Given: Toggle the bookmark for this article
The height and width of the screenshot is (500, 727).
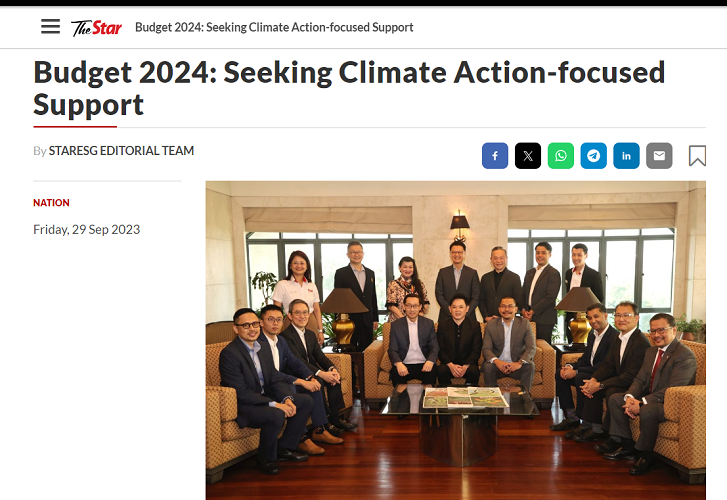Looking at the screenshot, I should tap(697, 156).
